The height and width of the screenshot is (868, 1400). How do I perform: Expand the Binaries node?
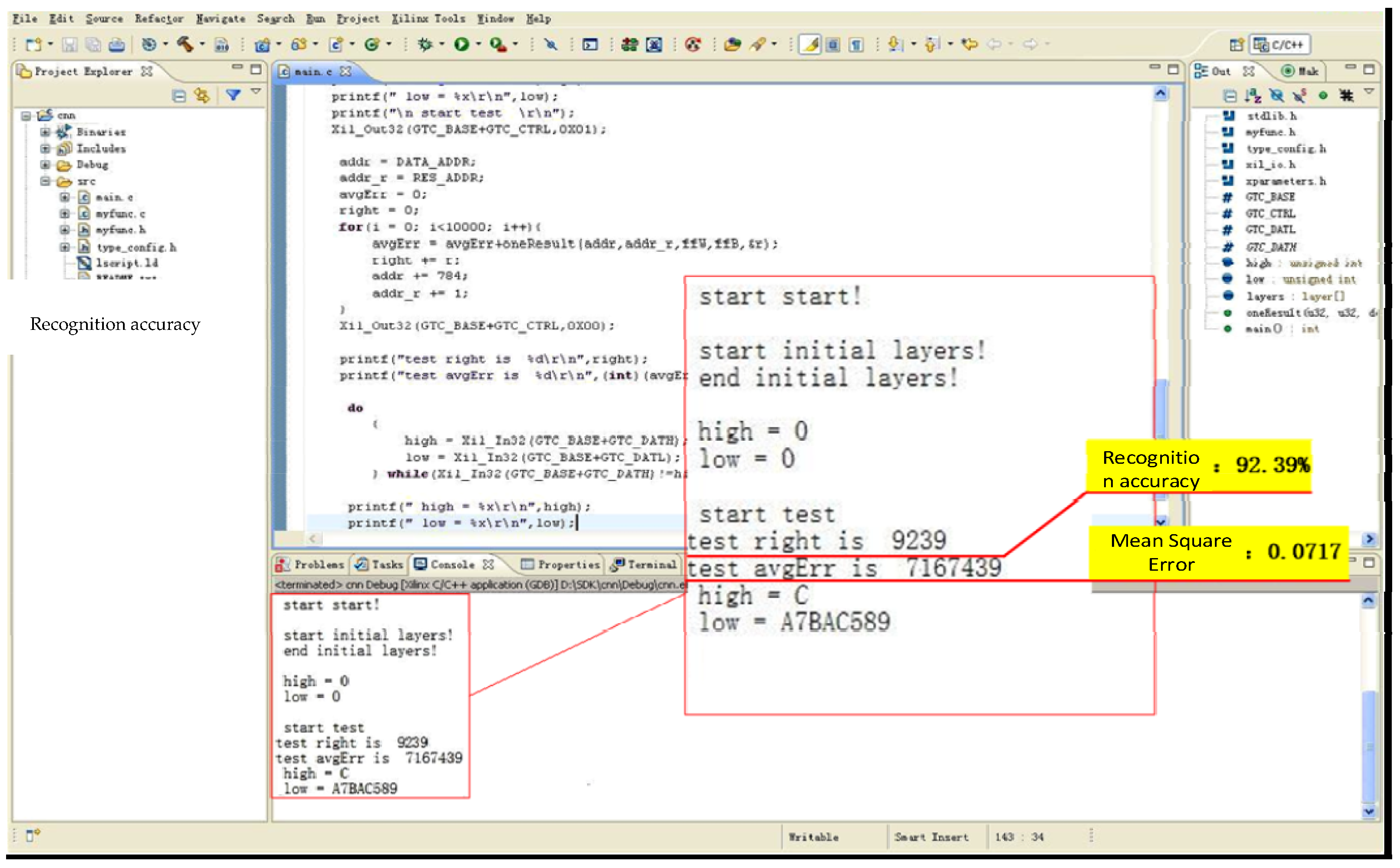(x=45, y=132)
